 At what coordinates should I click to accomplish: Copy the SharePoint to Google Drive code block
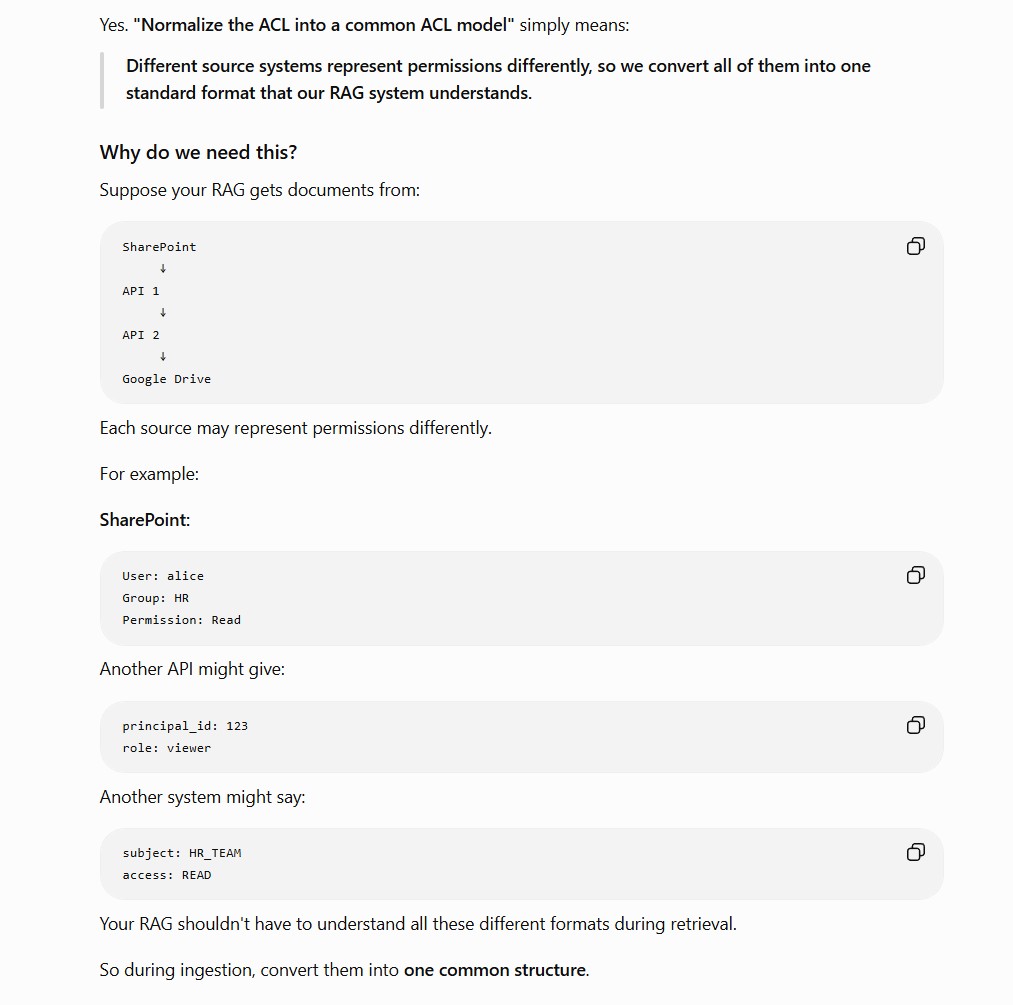pyautogui.click(x=915, y=246)
